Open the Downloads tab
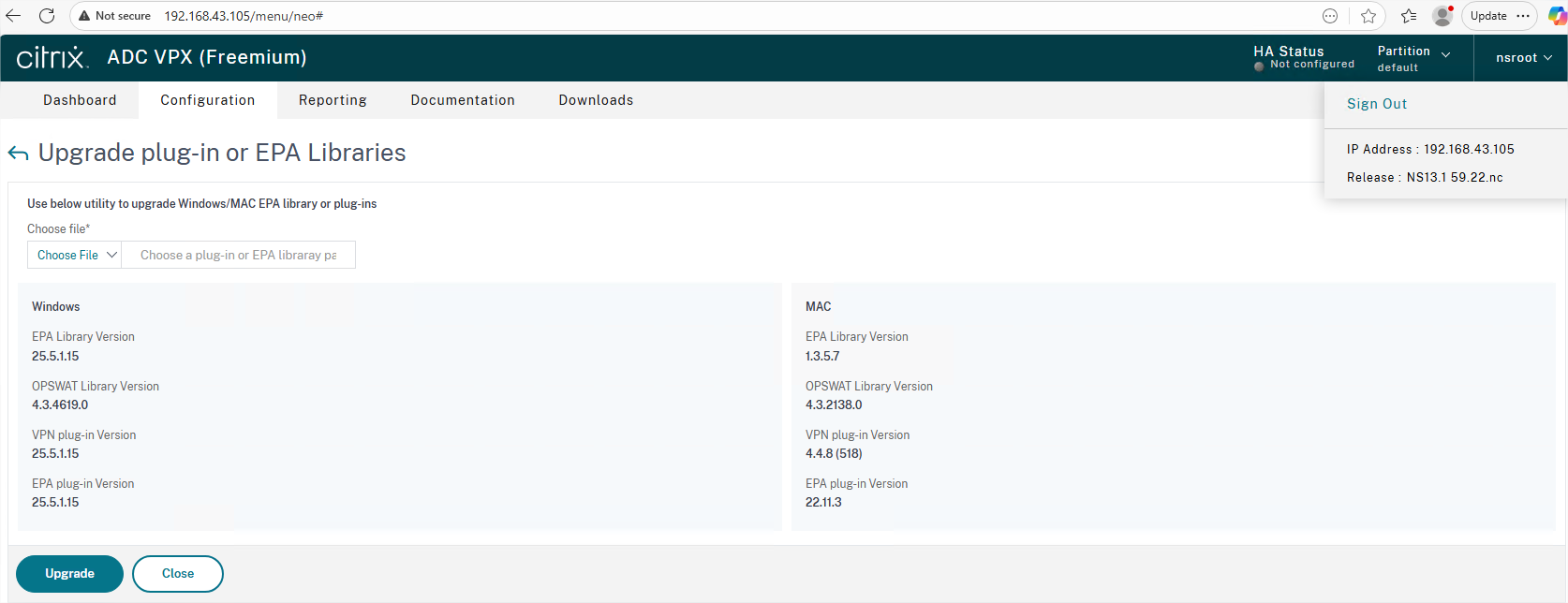Screen dimensions: 1568x603 pyautogui.click(x=596, y=100)
